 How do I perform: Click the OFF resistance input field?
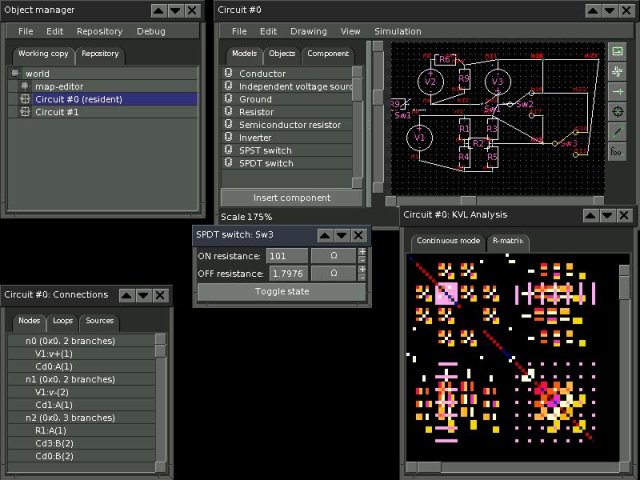(x=289, y=273)
